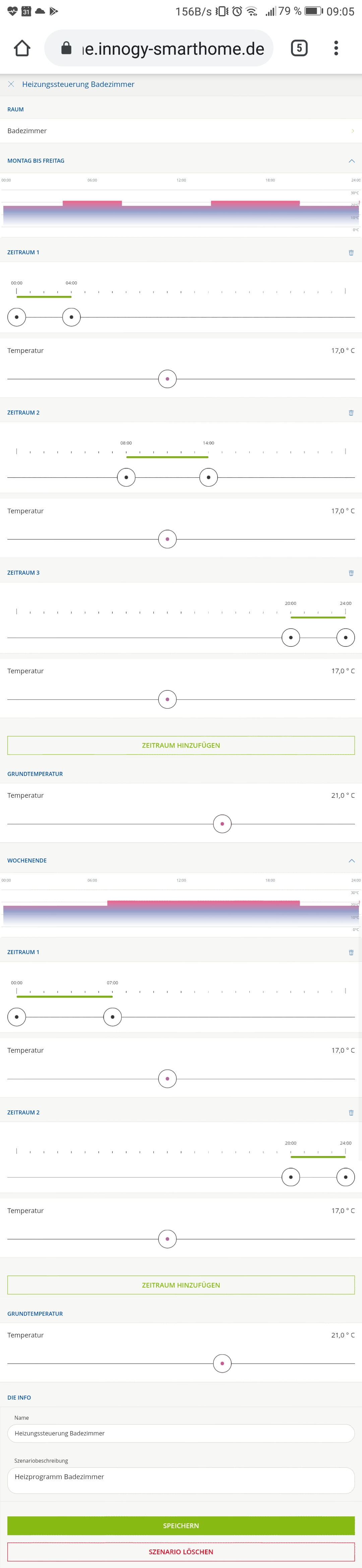Screen dimensions: 362x1568
Task: Click Zeitraum hinzufügen under Wochenende
Action: click(181, 1285)
